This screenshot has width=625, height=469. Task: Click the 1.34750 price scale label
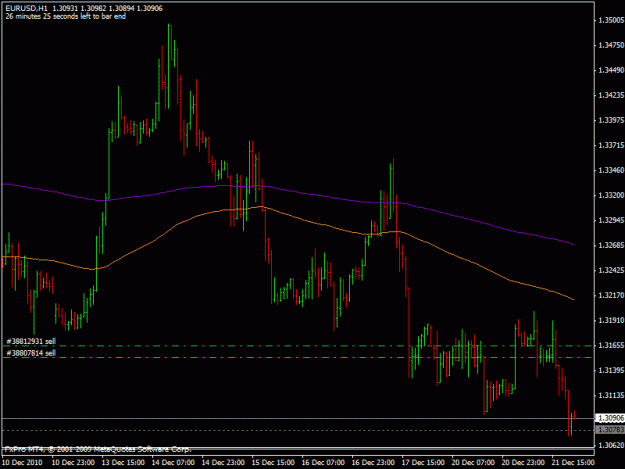611,45
